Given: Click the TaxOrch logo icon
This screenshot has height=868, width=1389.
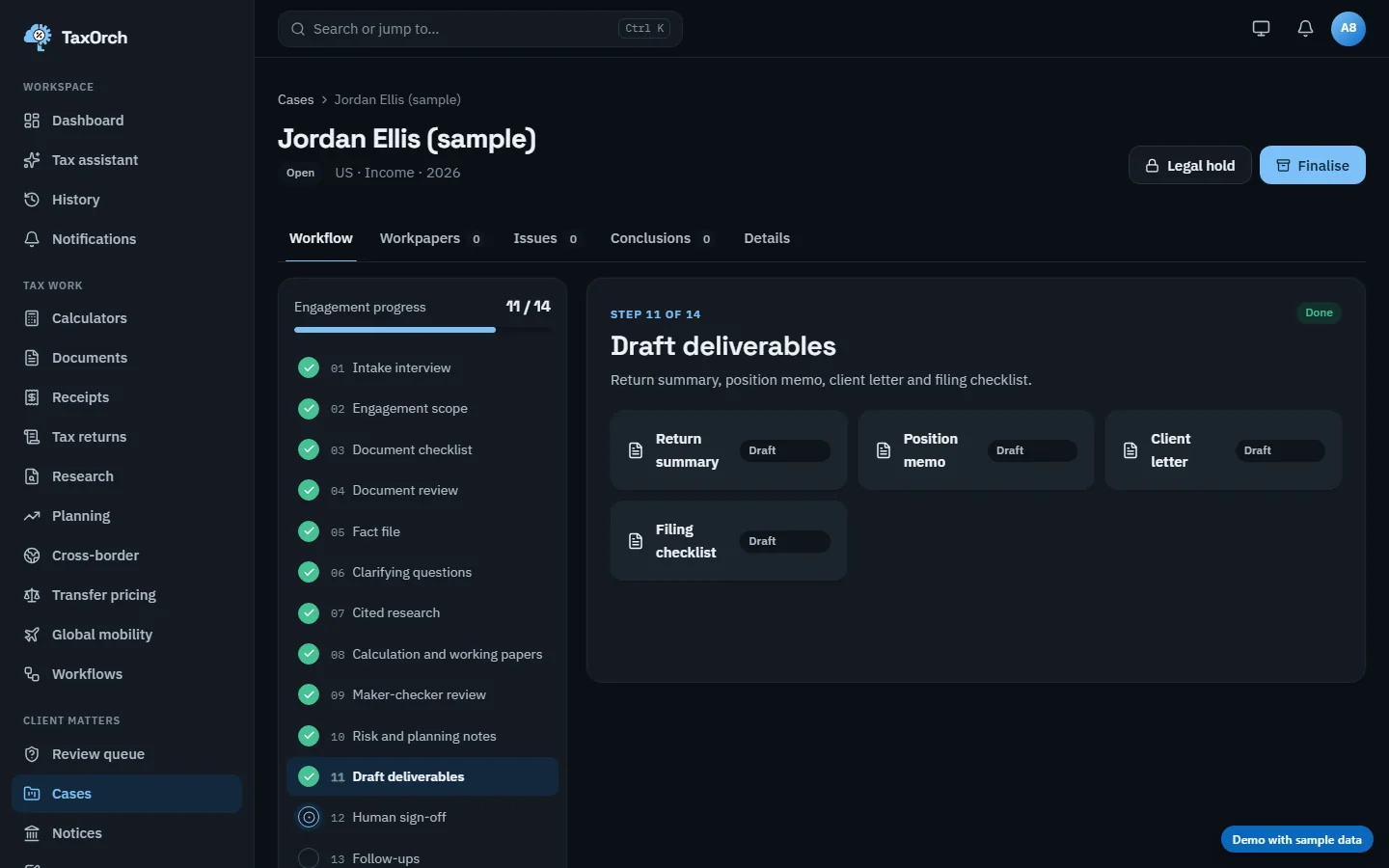Looking at the screenshot, I should coord(38,37).
